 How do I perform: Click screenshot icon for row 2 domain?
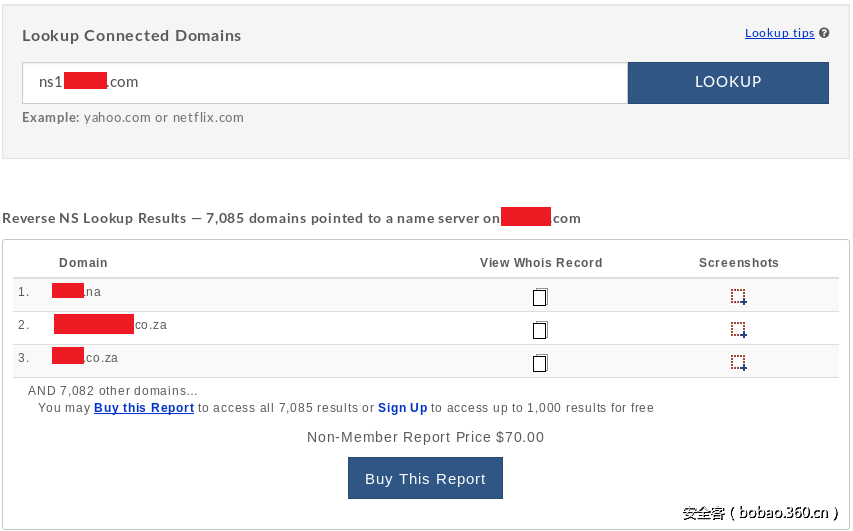point(738,329)
